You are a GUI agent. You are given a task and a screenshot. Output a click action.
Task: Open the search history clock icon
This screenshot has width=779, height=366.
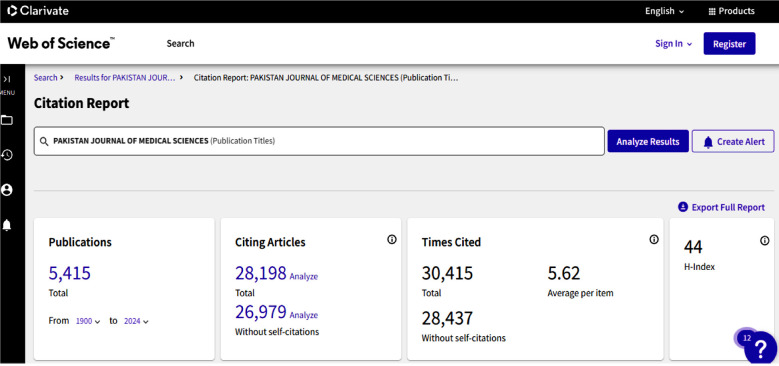[7, 155]
